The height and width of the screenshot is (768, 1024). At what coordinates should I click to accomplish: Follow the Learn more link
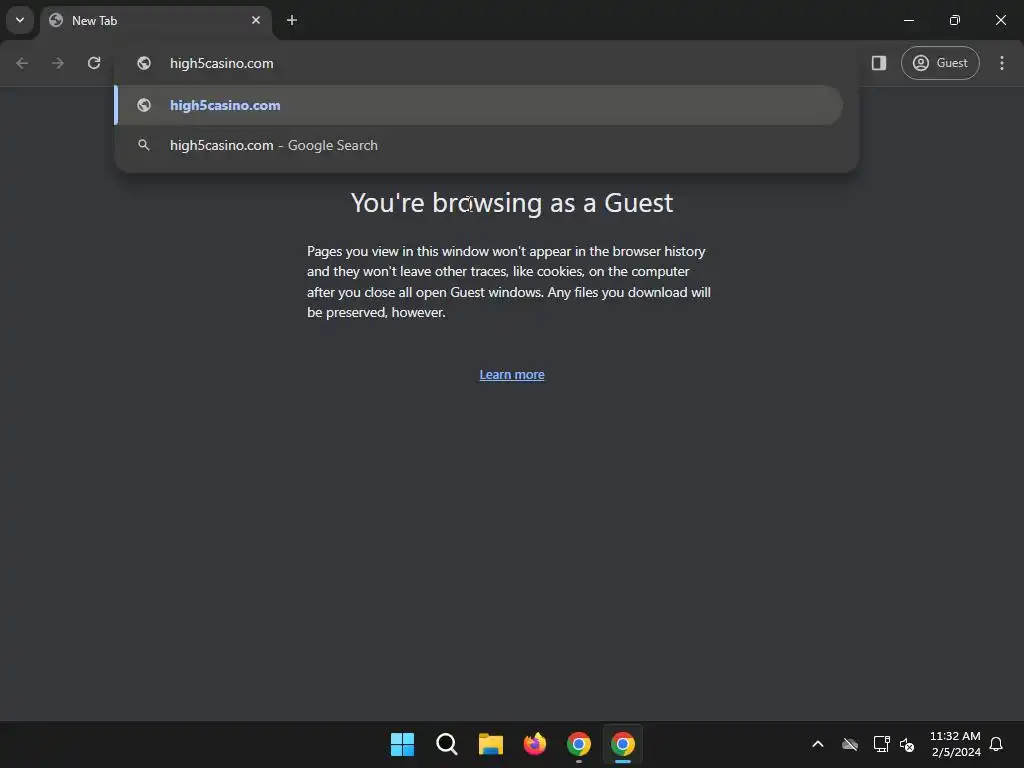point(512,374)
